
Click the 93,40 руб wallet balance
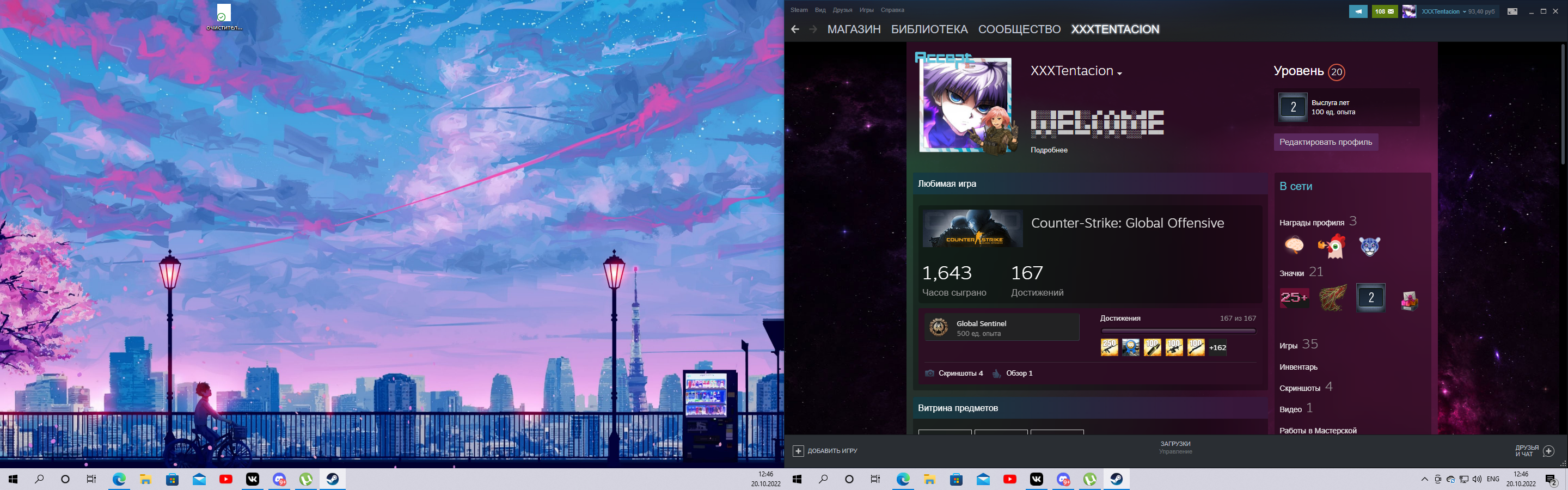pyautogui.click(x=1481, y=11)
